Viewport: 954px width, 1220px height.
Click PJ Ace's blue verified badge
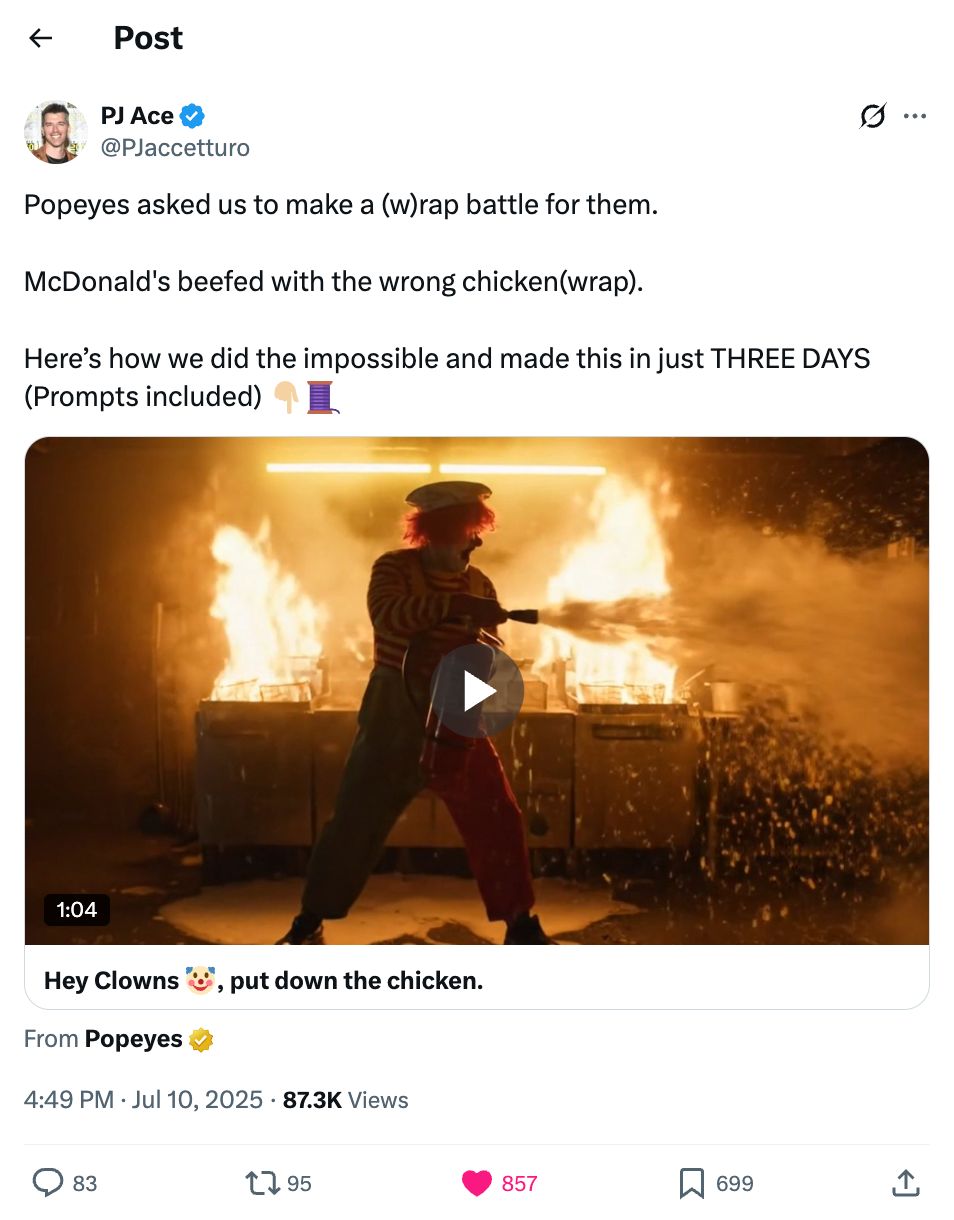(193, 116)
